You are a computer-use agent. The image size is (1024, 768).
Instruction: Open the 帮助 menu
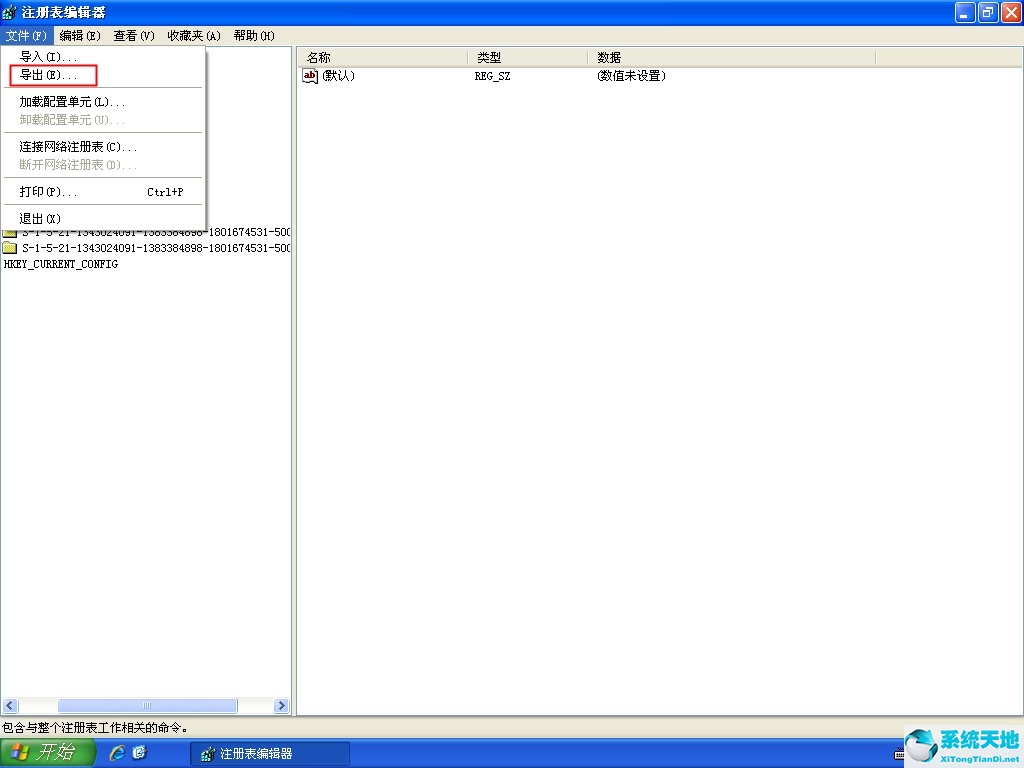(253, 35)
